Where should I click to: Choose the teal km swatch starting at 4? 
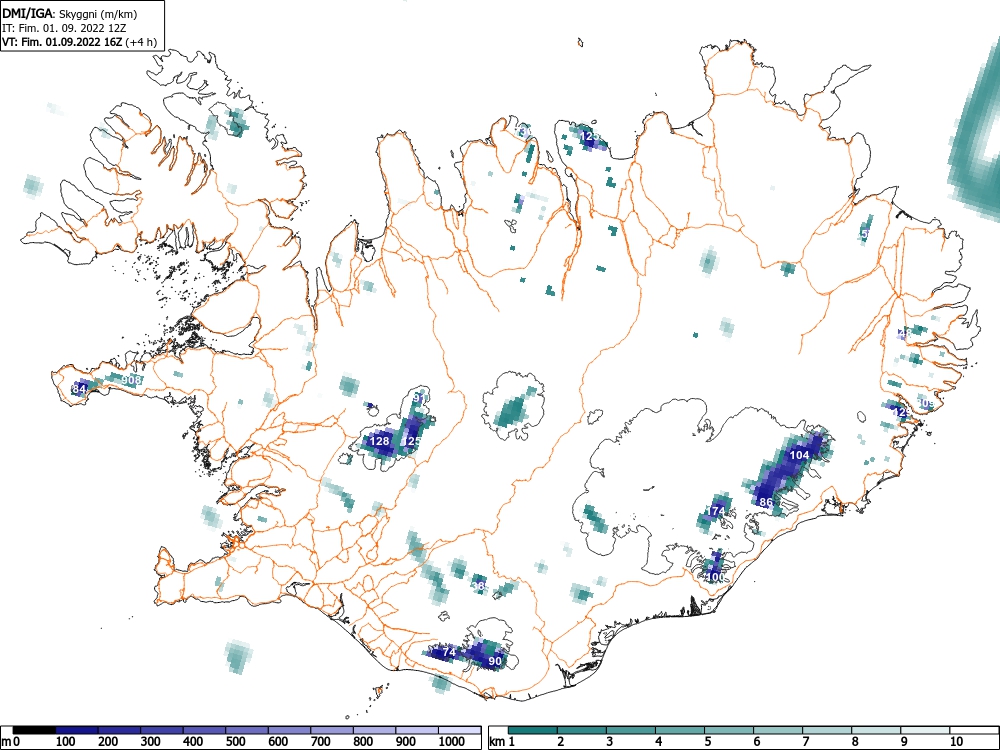(680, 730)
